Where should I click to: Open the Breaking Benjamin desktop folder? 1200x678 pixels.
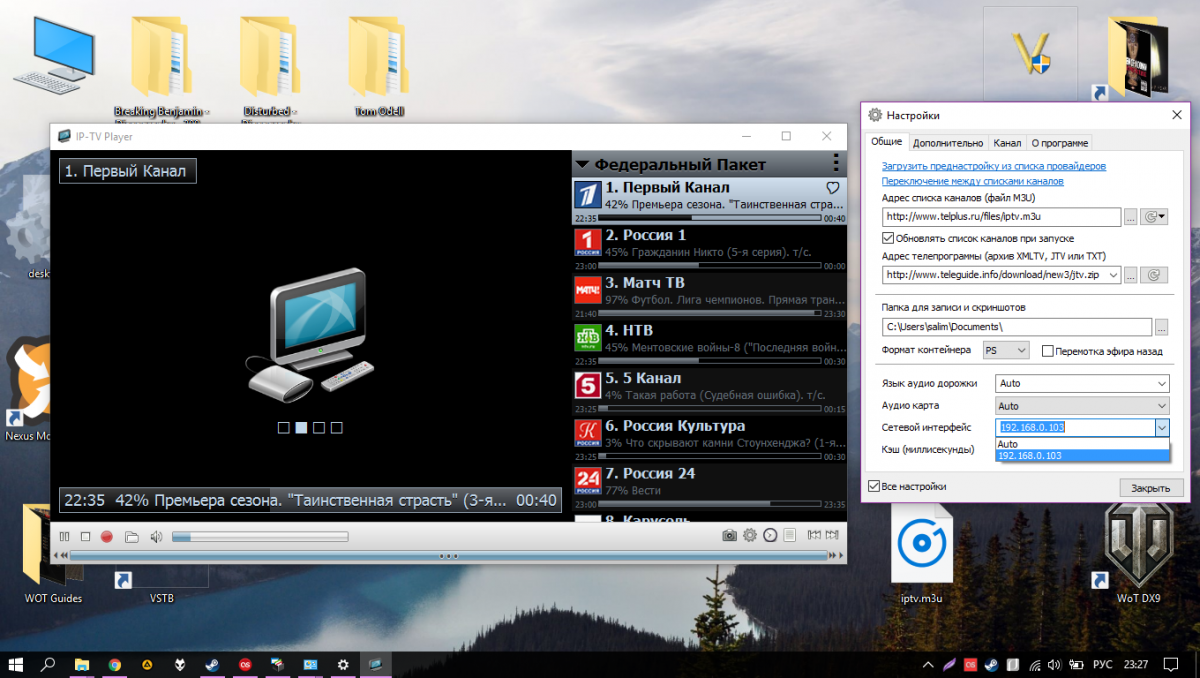click(160, 68)
